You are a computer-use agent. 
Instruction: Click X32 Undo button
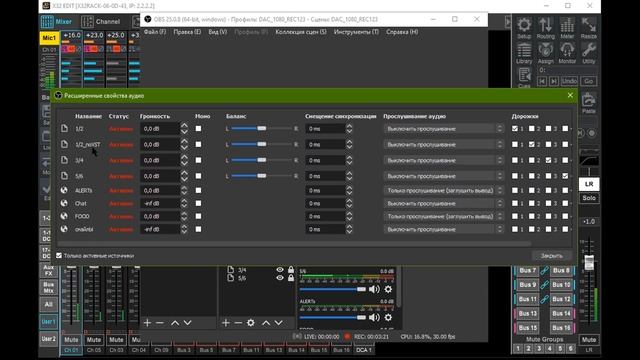[569, 81]
